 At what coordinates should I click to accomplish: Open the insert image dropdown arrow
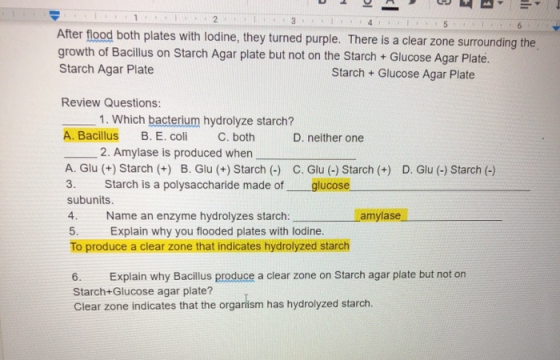pos(500,4)
